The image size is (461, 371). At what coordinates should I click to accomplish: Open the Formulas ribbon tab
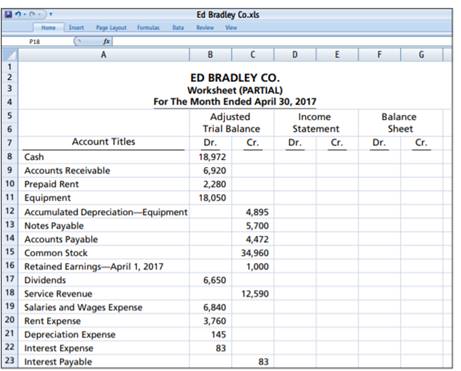(x=148, y=28)
